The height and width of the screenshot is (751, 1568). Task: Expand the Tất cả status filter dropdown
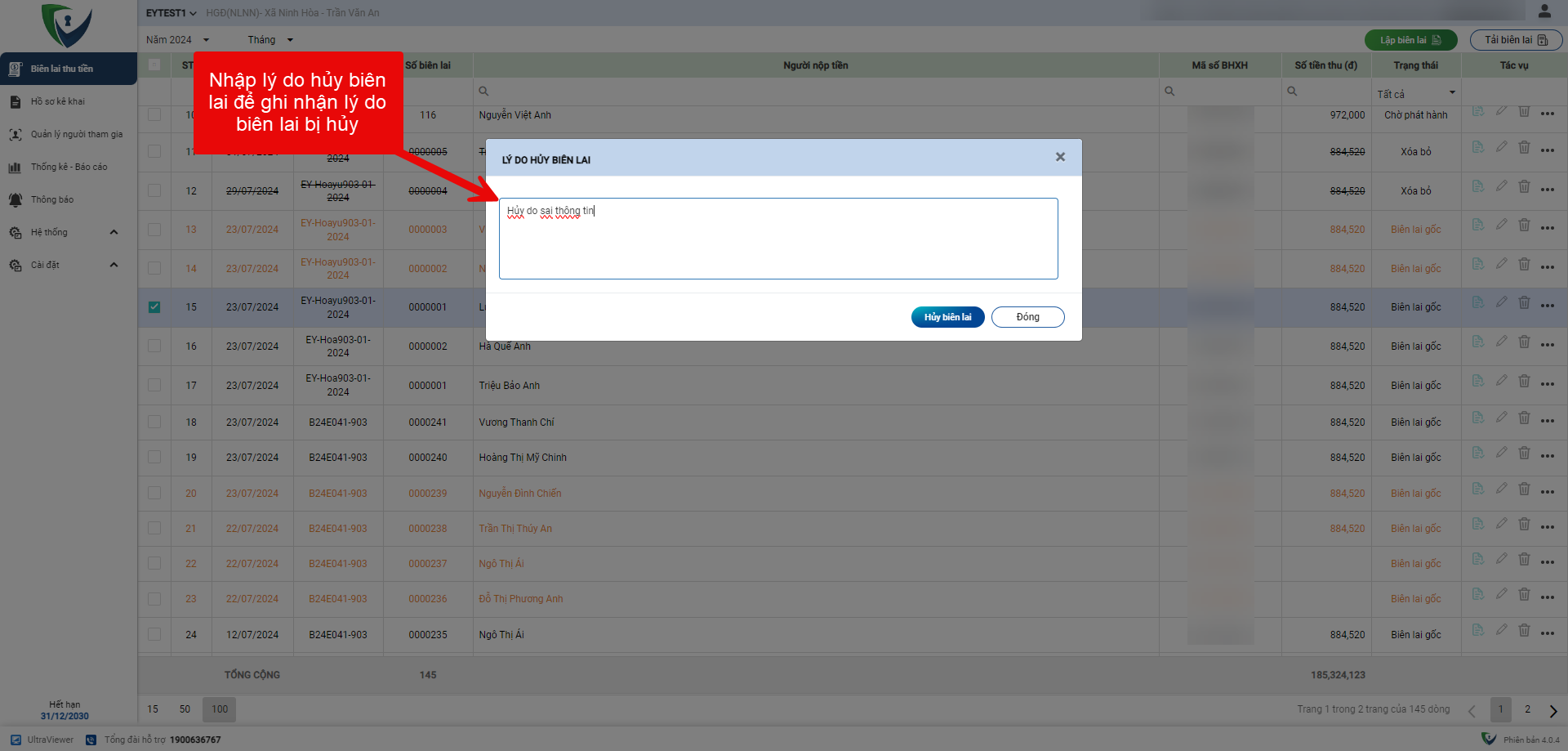[1415, 93]
